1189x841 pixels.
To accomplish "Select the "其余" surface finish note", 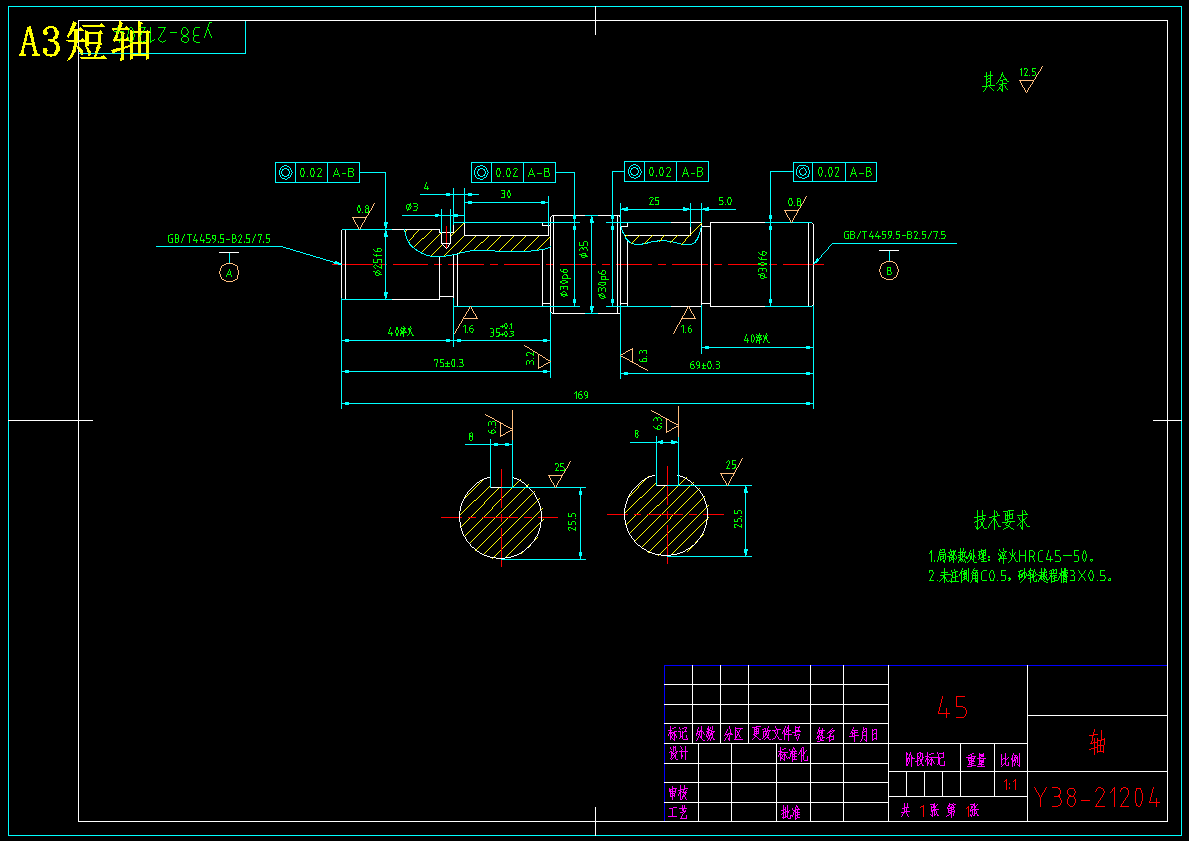I will 996,82.
